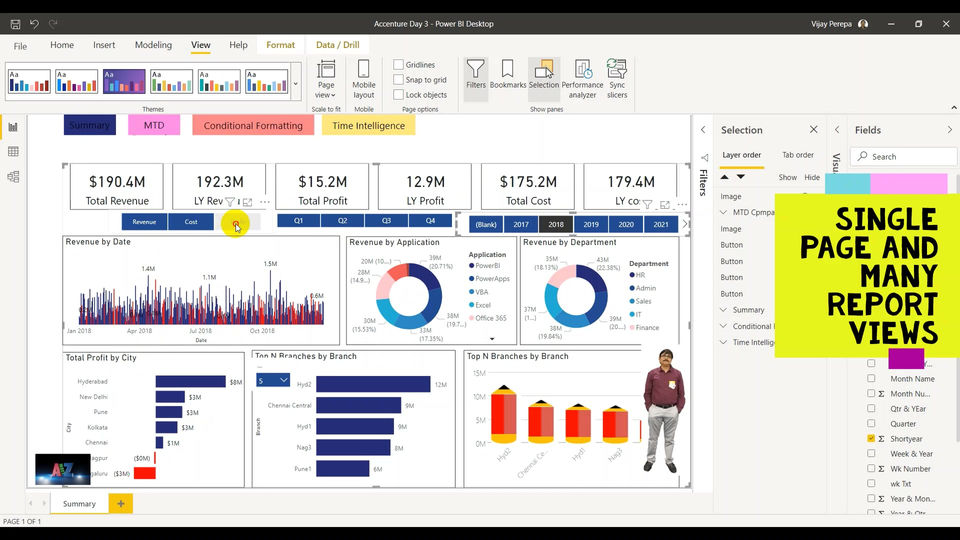The image size is (960, 540).
Task: Switch to Tab order tab
Action: pyautogui.click(x=798, y=155)
